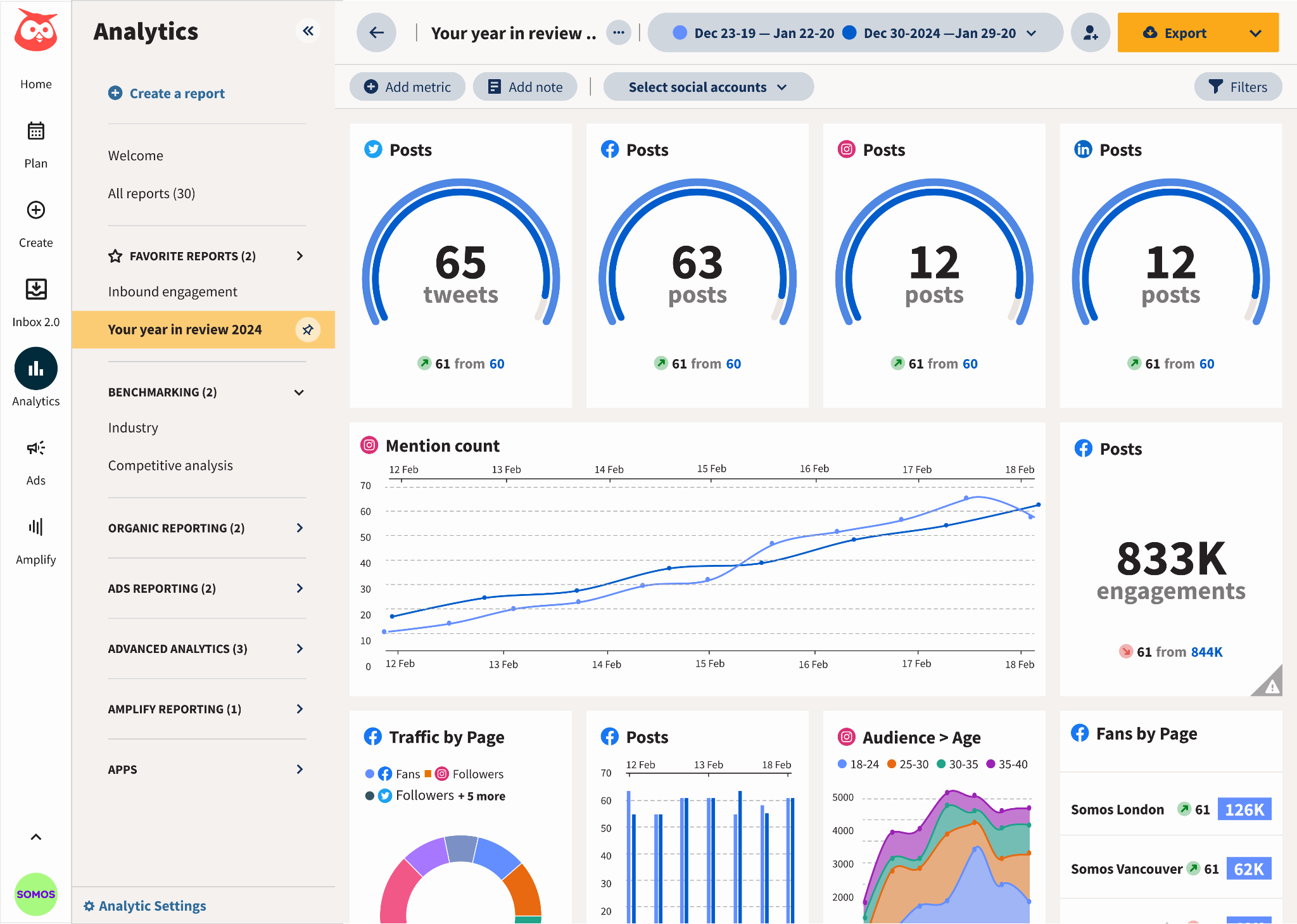Screen dimensions: 1297x924
Task: Open the Select social accounts dropdown
Action: coord(707,87)
